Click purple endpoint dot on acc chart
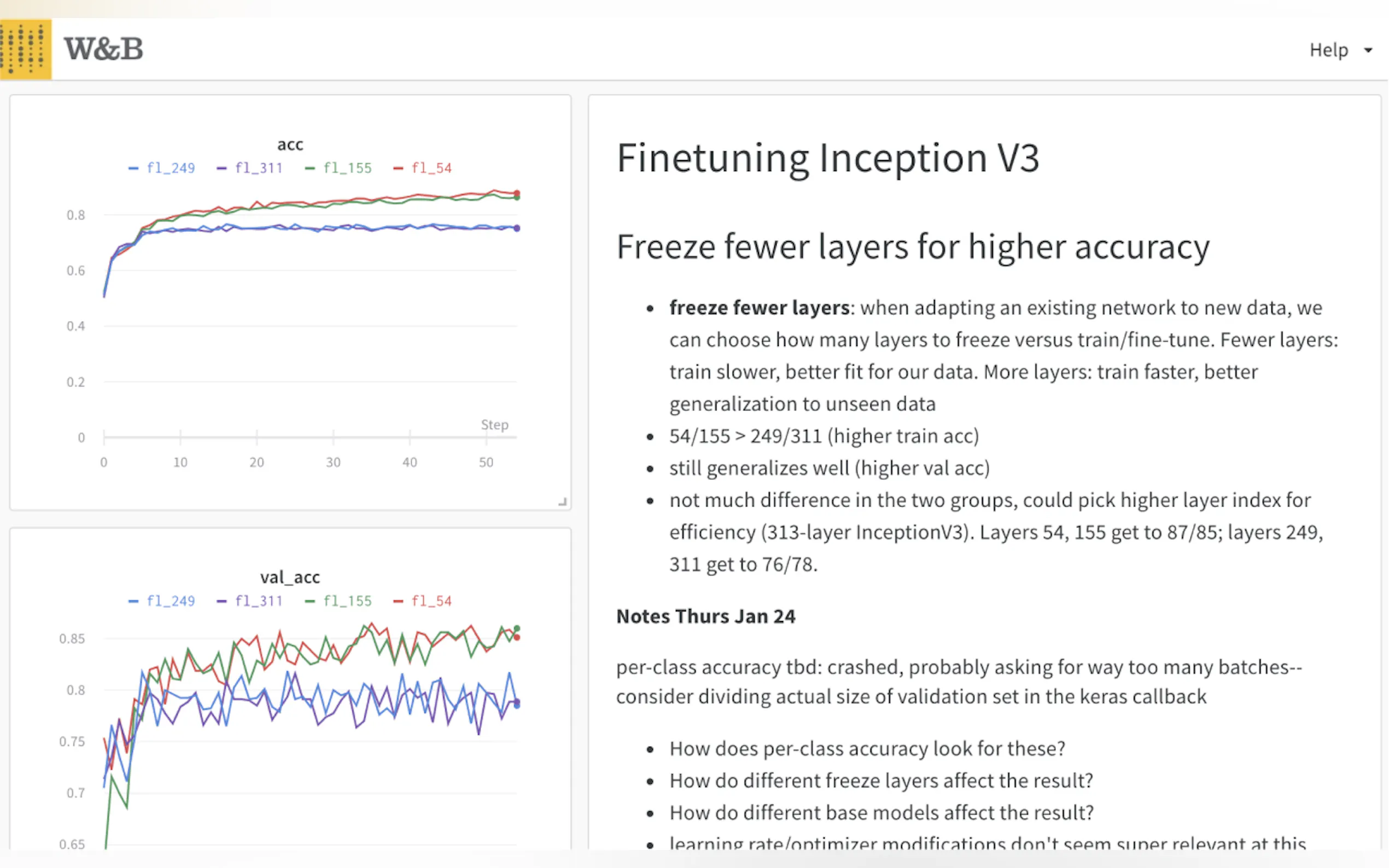Image resolution: width=1389 pixels, height=868 pixels. (x=517, y=228)
